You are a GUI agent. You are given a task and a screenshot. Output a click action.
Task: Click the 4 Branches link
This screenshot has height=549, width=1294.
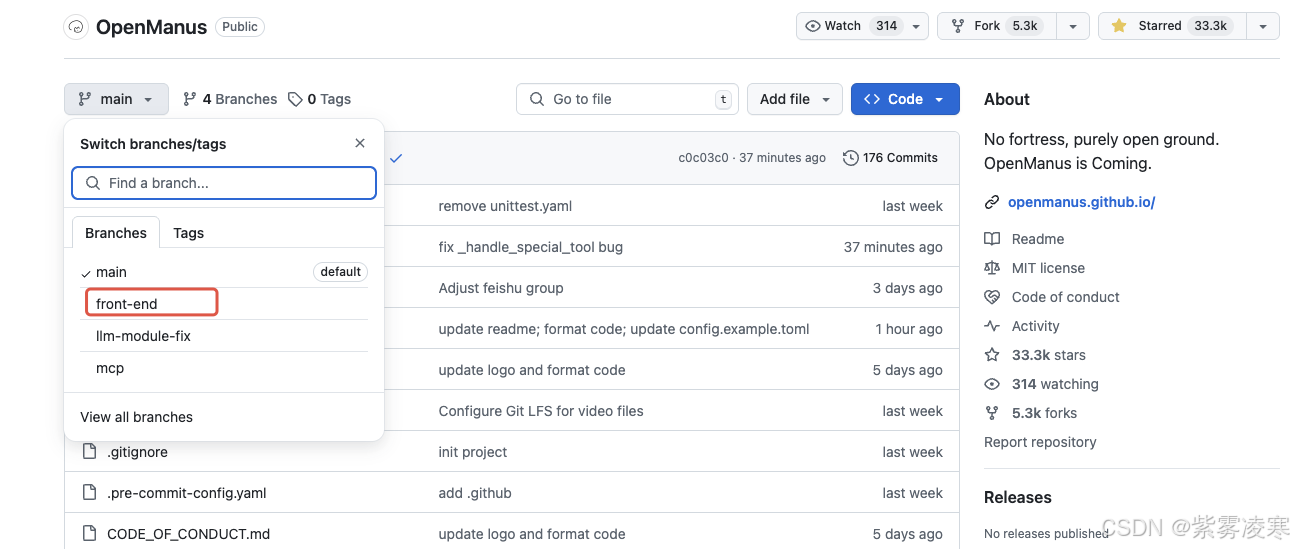click(x=230, y=99)
